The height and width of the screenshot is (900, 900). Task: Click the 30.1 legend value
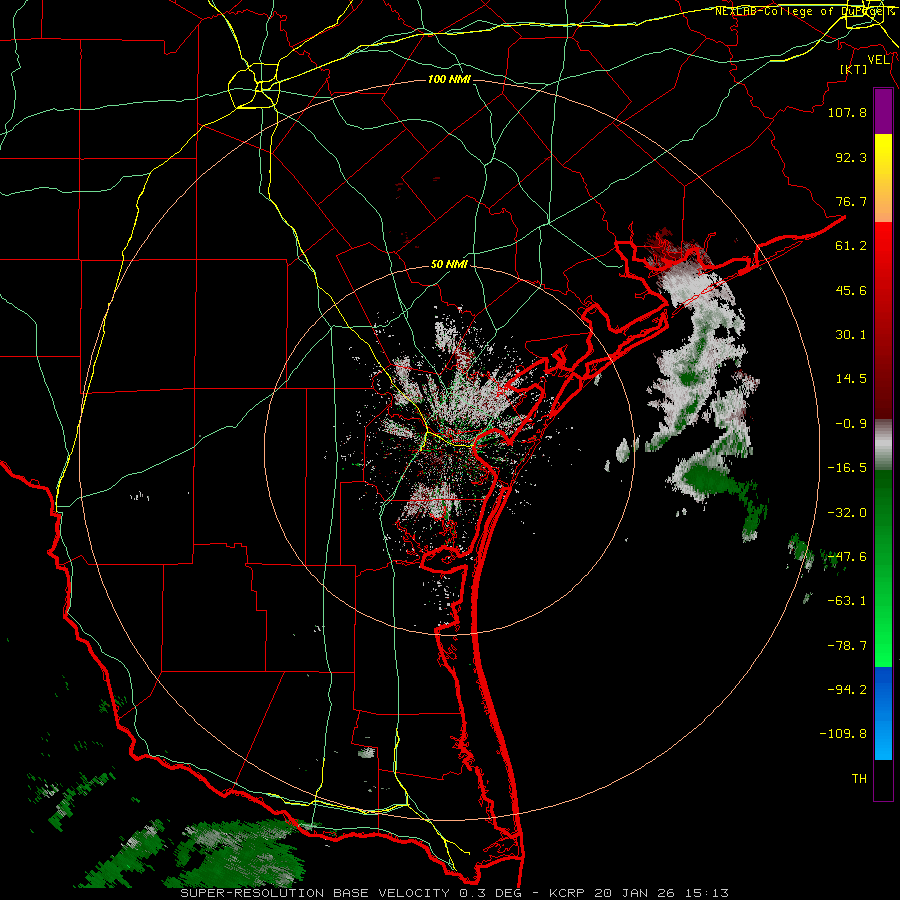pos(851,335)
